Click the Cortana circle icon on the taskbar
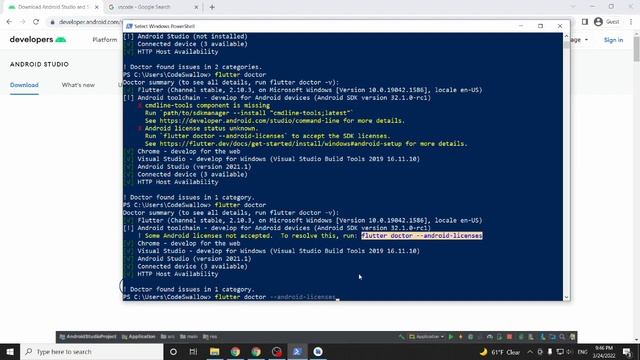Image resolution: width=640 pixels, height=360 pixels. click(173, 351)
